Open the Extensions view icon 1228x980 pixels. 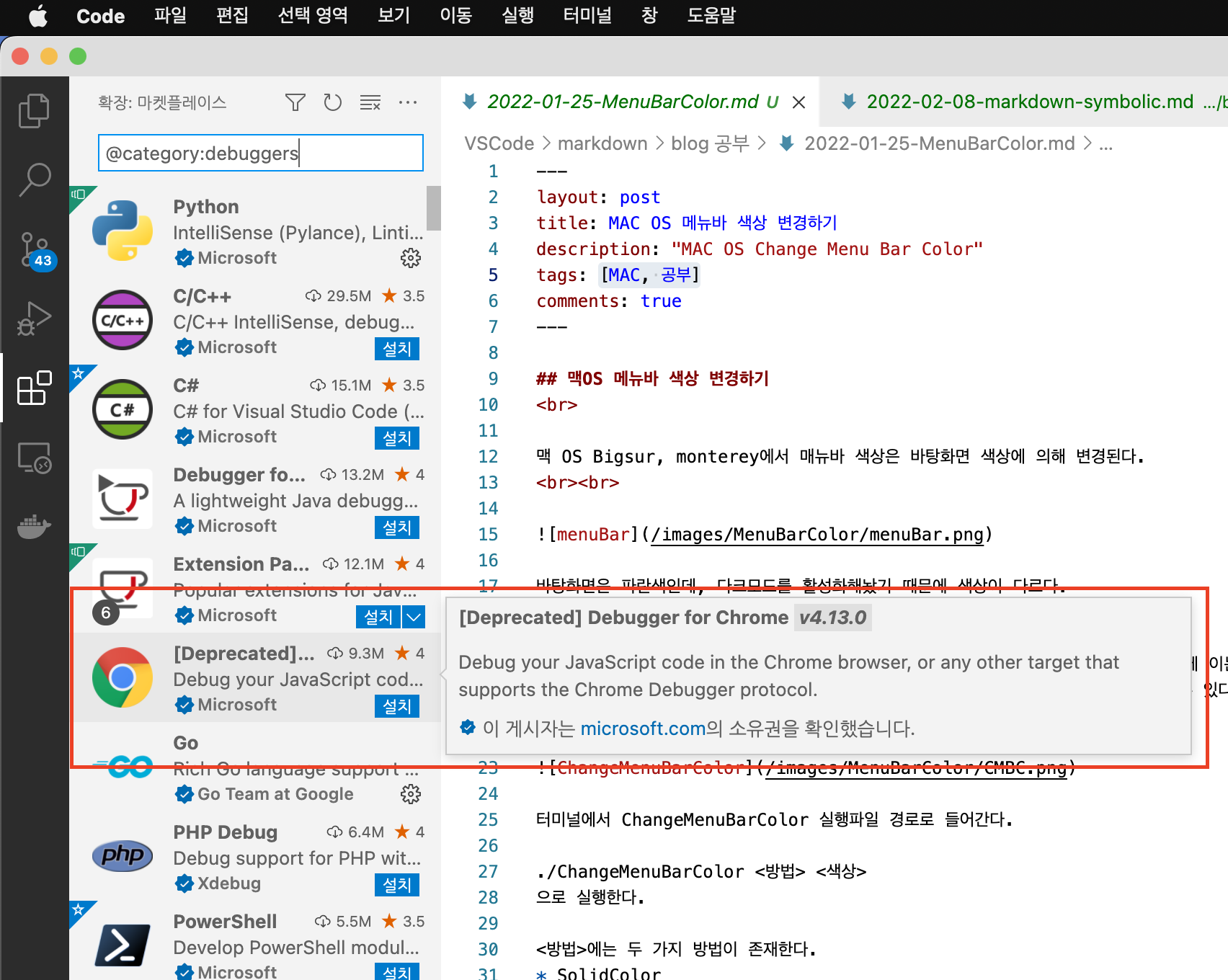34,388
